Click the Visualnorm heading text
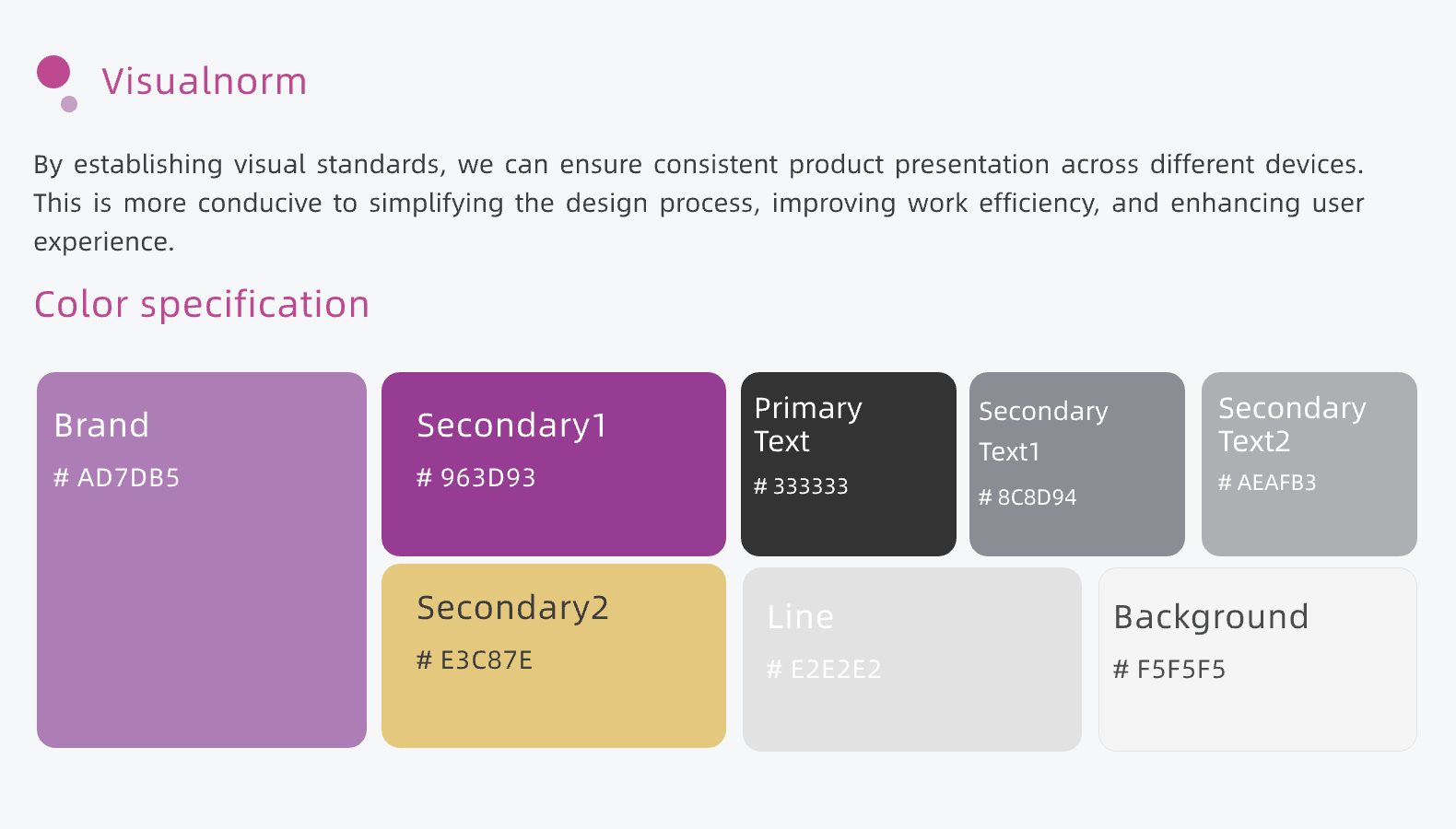This screenshot has width=1456, height=829. point(204,81)
